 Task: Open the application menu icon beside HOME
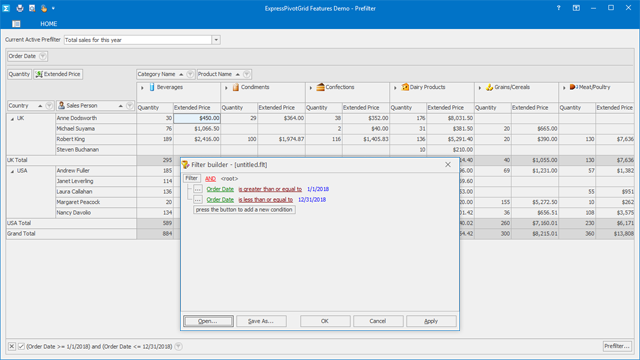click(16, 24)
